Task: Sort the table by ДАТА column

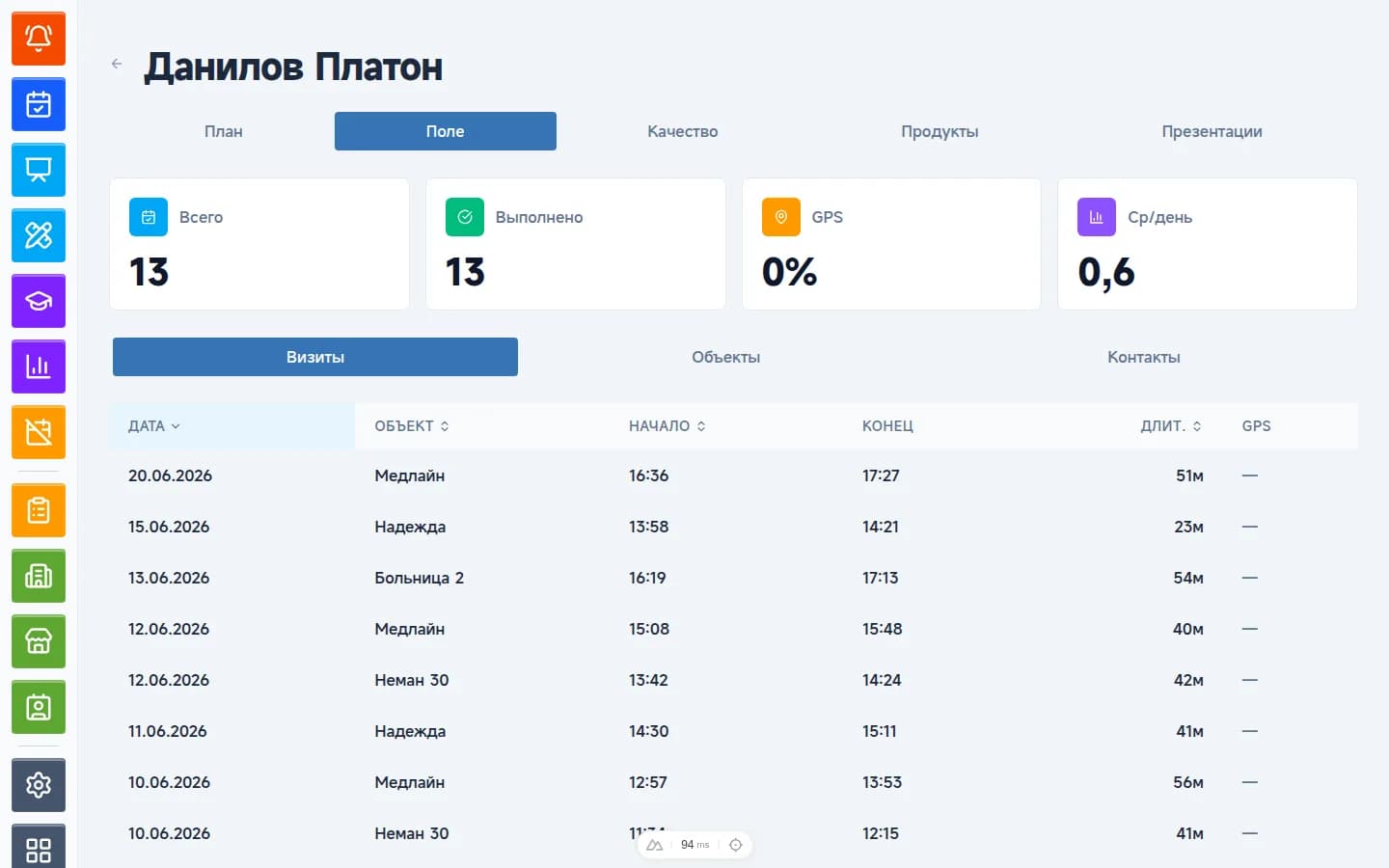Action: [x=154, y=426]
